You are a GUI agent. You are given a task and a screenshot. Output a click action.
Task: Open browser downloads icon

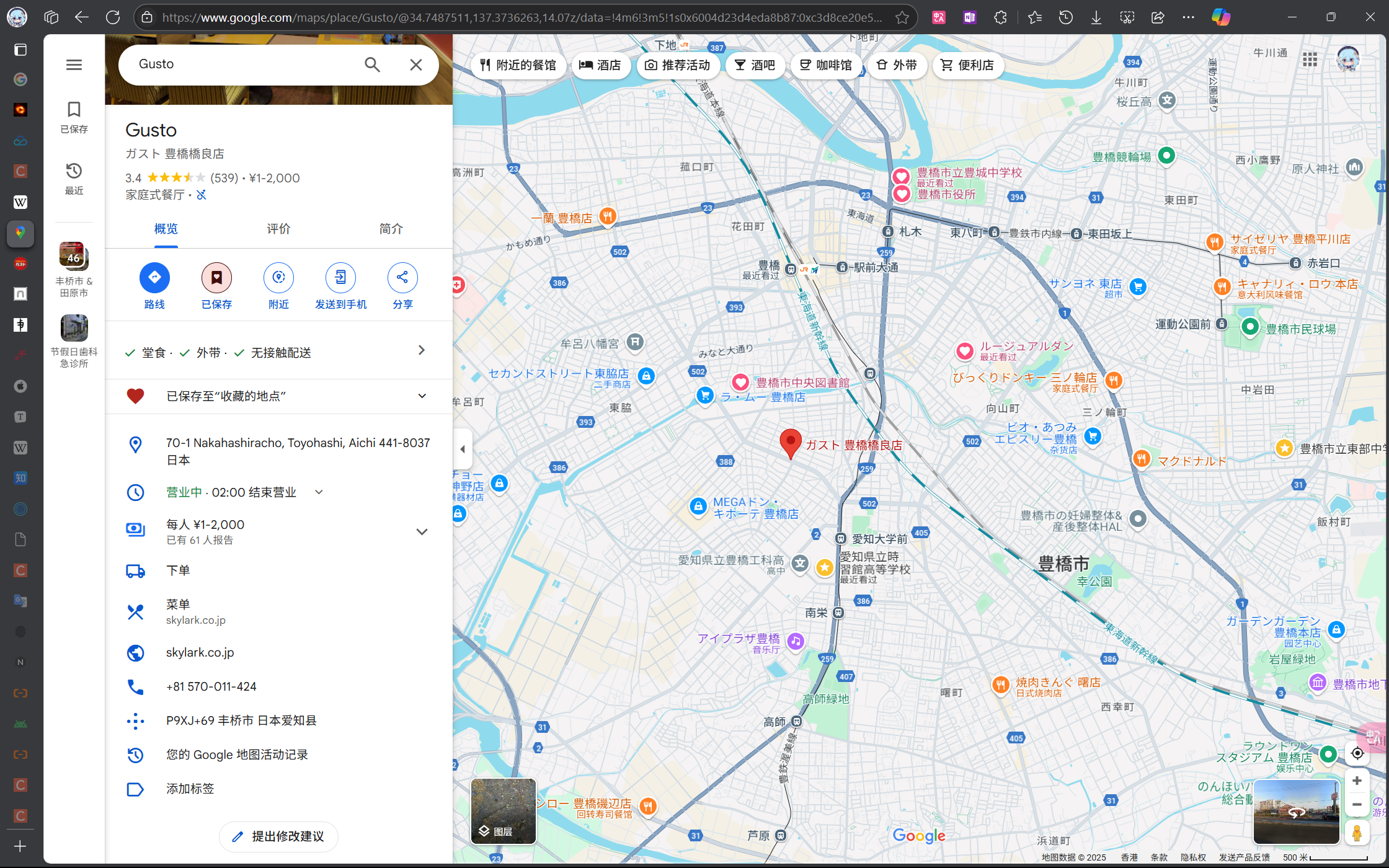pyautogui.click(x=1096, y=17)
